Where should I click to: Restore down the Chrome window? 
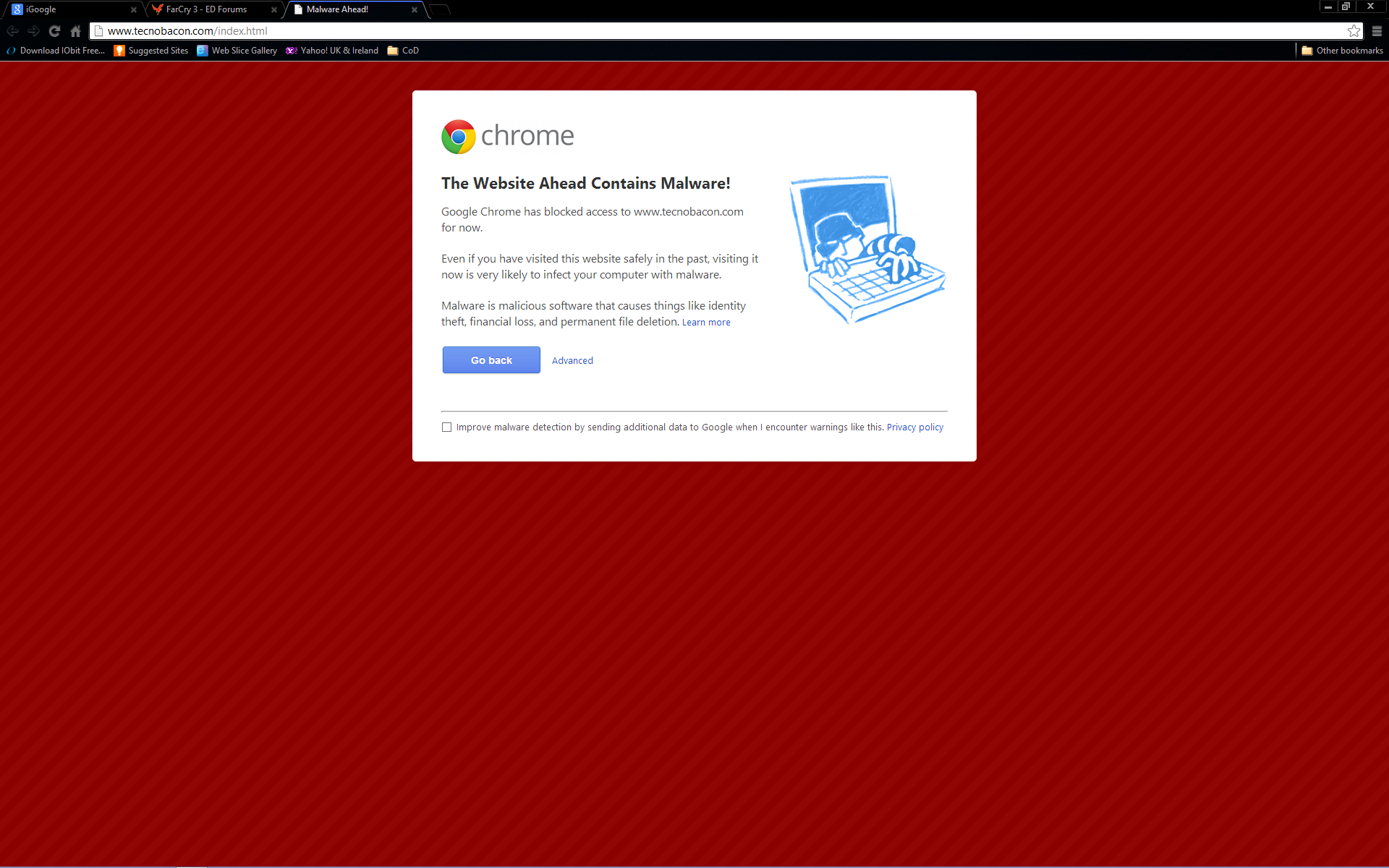click(x=1346, y=7)
